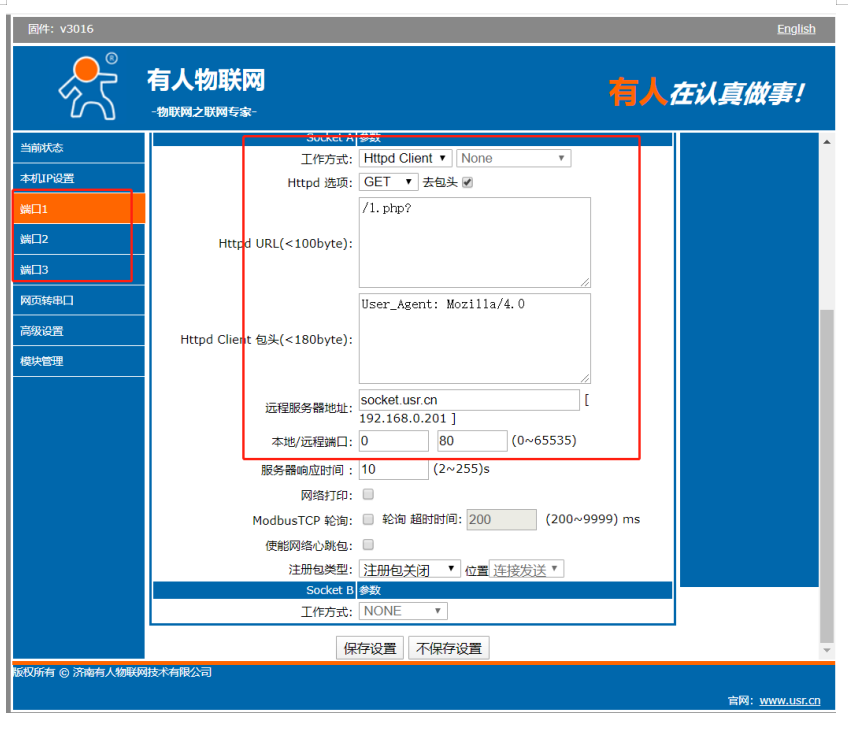Click the 保存设置 button
Image resolution: width=848 pixels, height=730 pixels.
(370, 648)
